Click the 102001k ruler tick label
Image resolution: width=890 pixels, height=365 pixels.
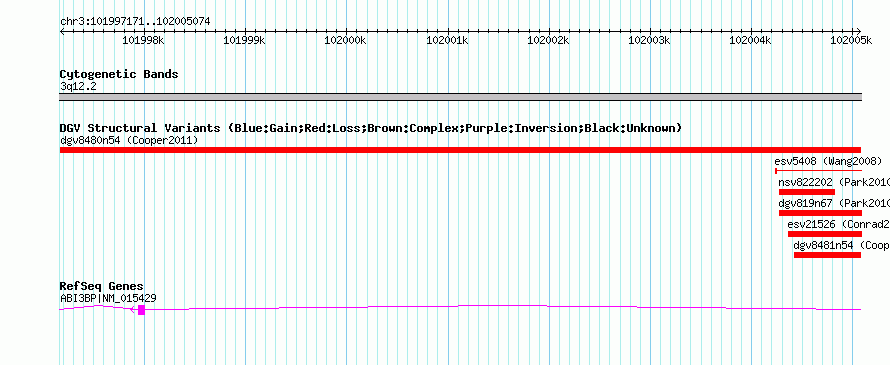pos(447,40)
